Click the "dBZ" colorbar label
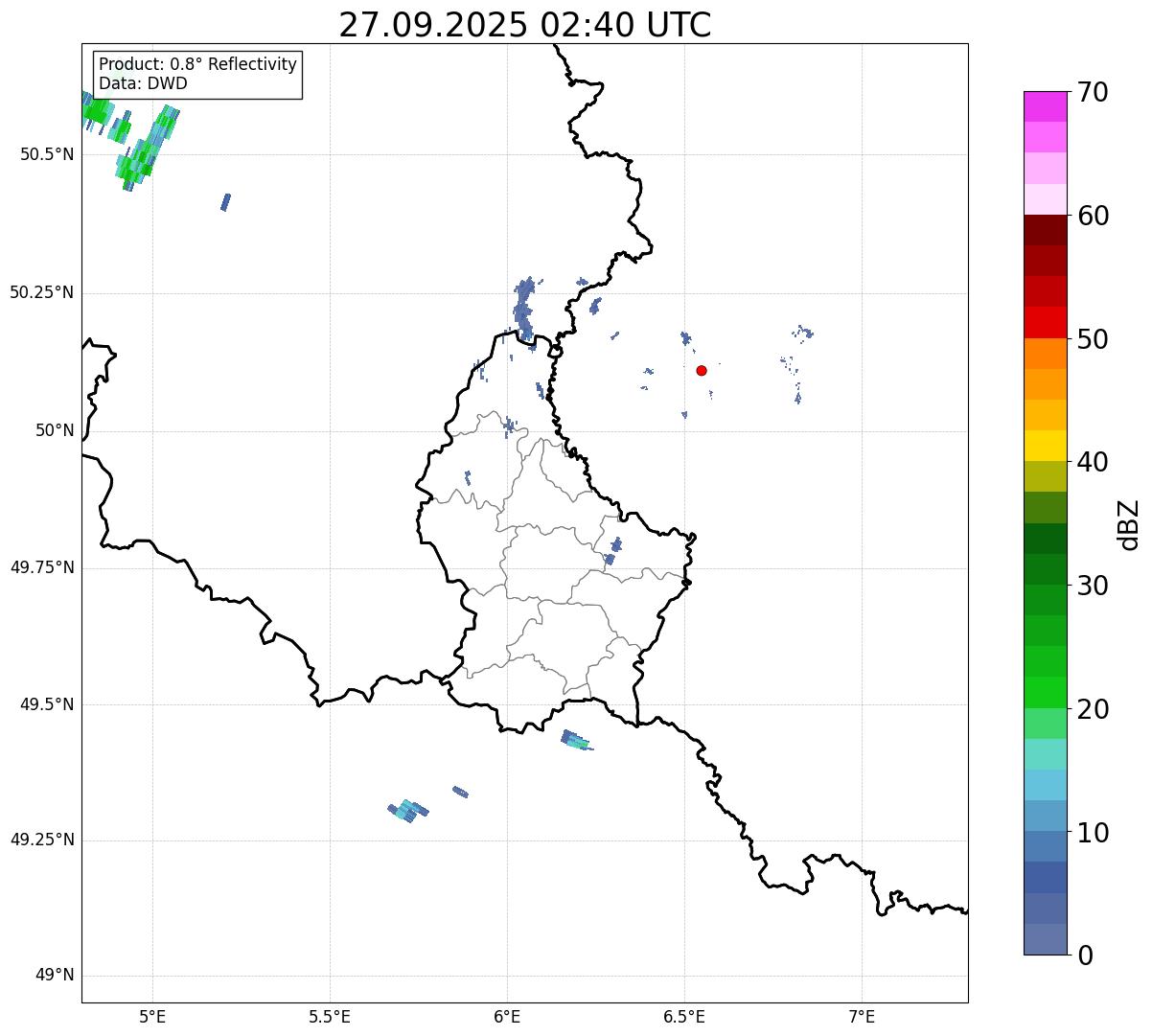 click(x=1129, y=523)
